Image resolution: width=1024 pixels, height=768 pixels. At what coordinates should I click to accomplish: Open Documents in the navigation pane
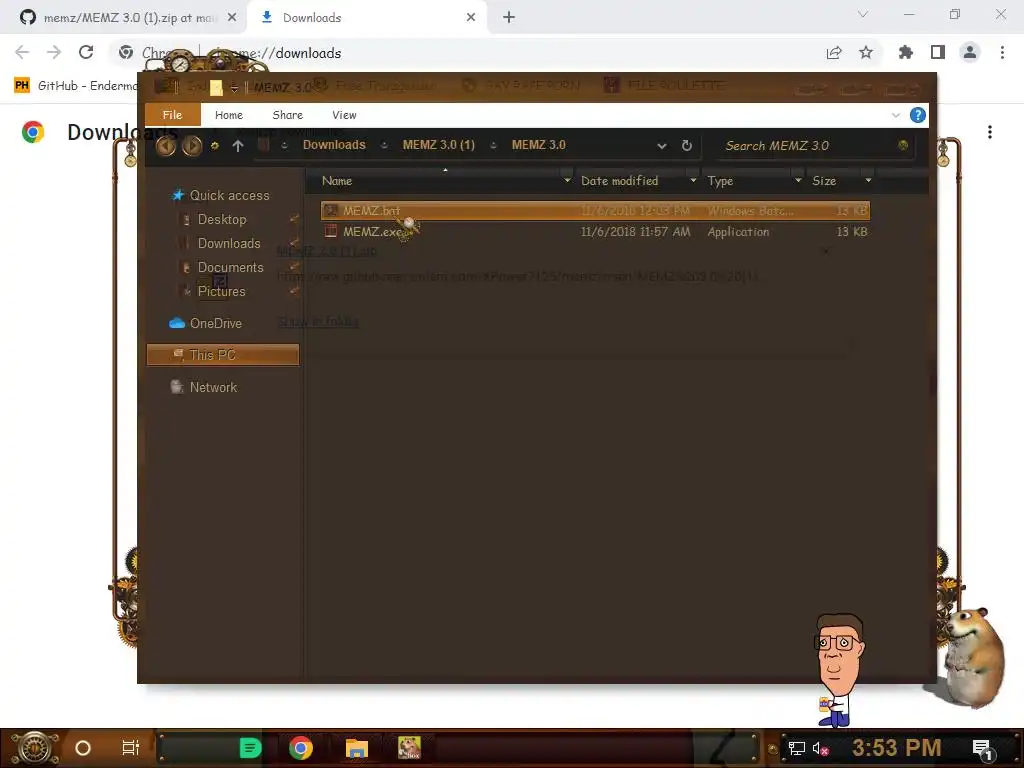(231, 267)
